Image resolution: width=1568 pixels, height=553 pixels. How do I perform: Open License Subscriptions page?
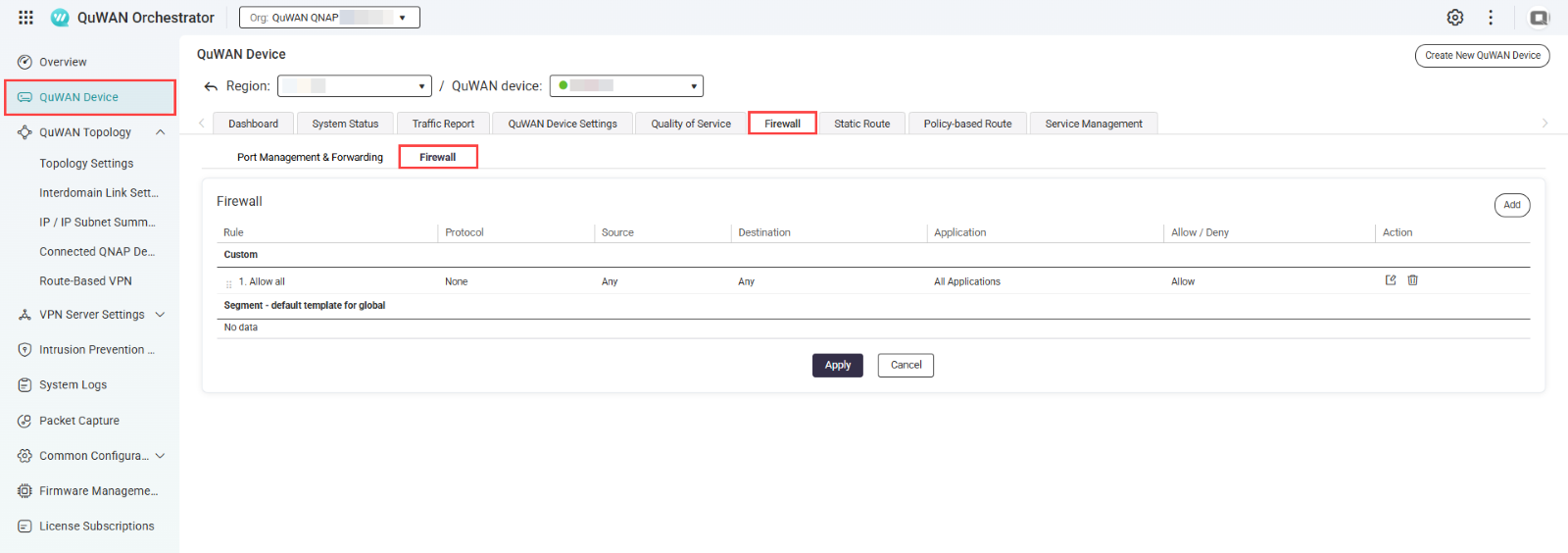click(x=97, y=527)
